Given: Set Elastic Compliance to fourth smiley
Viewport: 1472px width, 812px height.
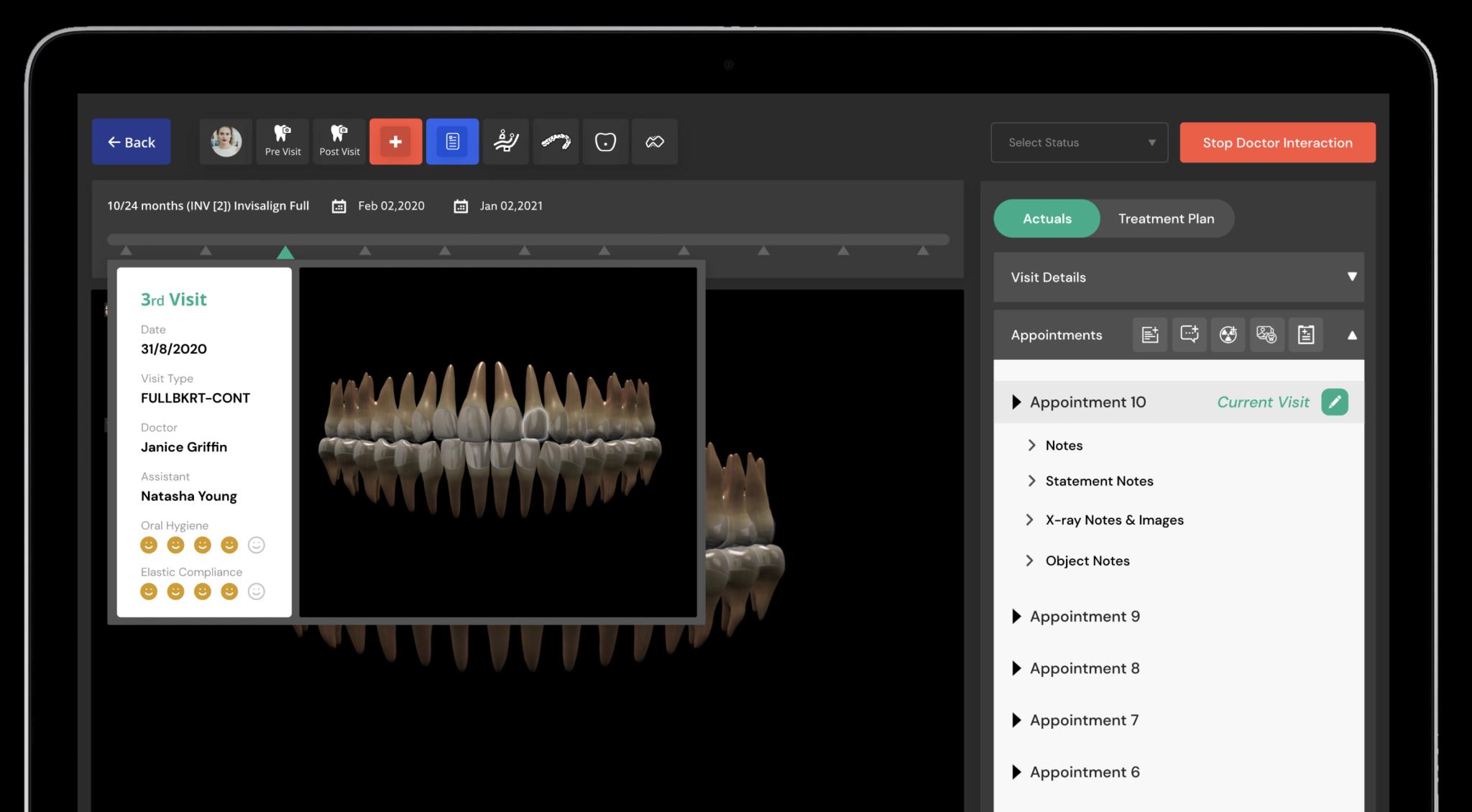Looking at the screenshot, I should tap(229, 591).
